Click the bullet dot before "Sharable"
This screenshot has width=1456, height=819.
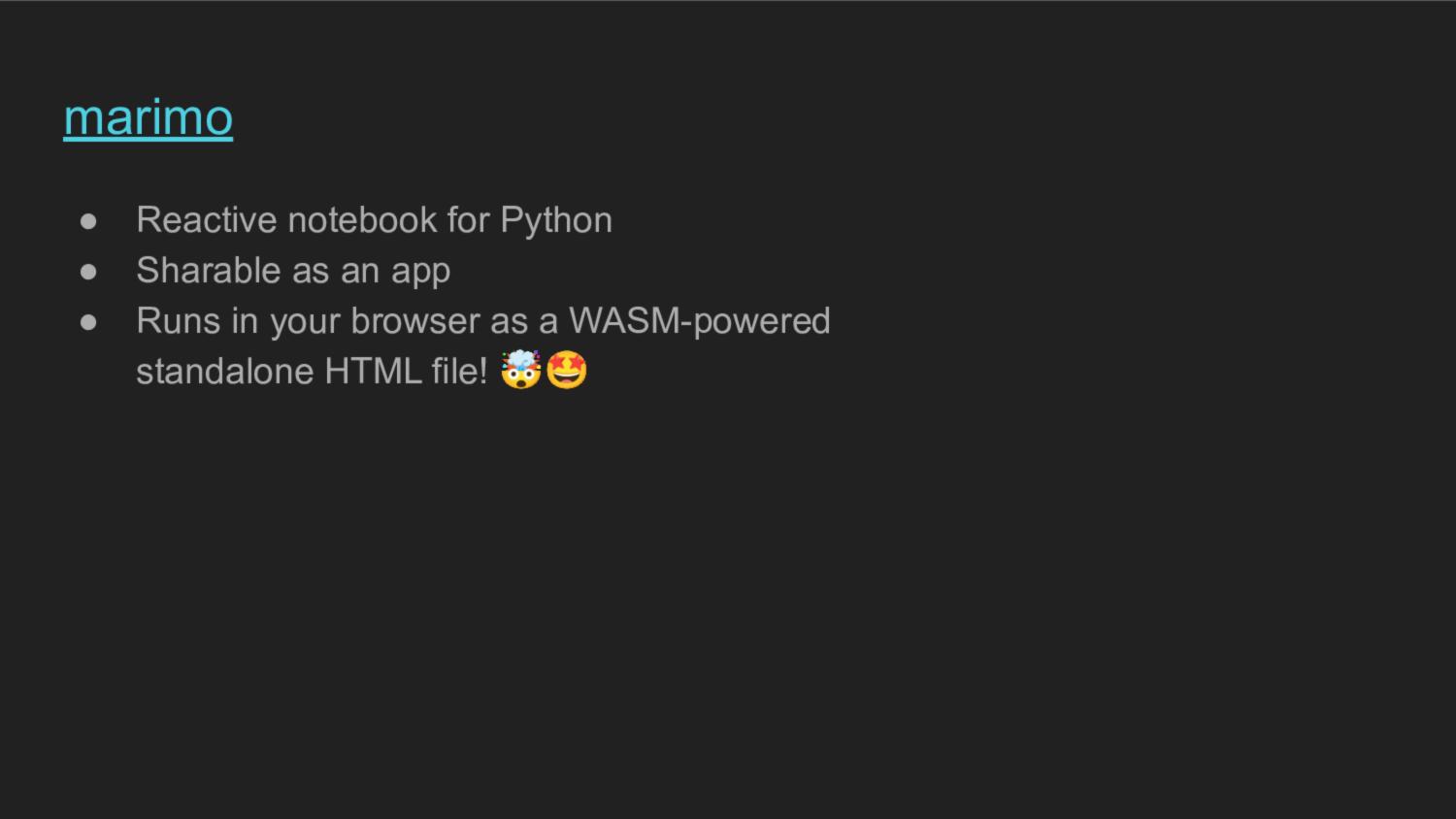[x=88, y=272]
